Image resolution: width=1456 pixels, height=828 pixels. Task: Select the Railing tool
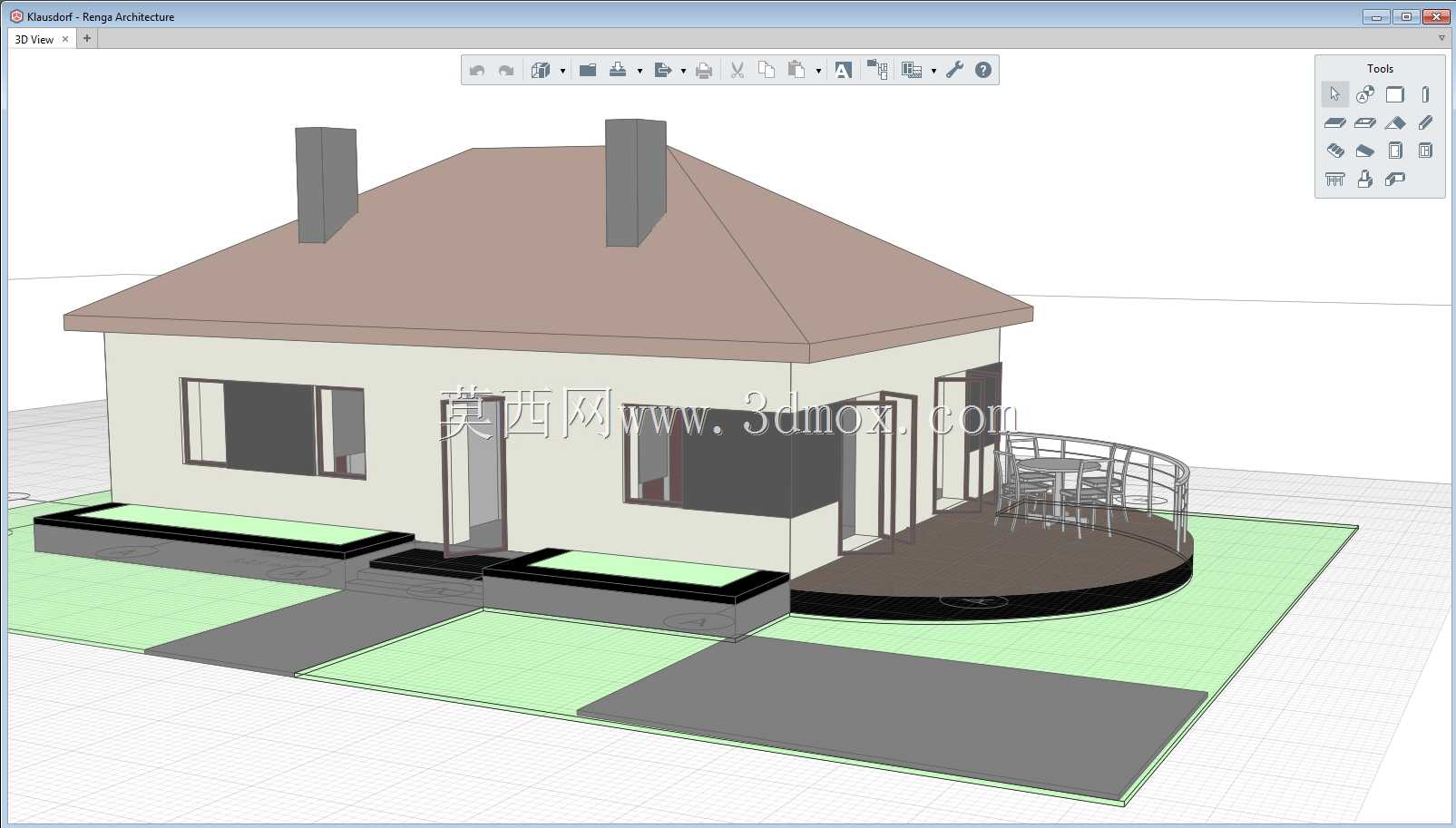1334,179
